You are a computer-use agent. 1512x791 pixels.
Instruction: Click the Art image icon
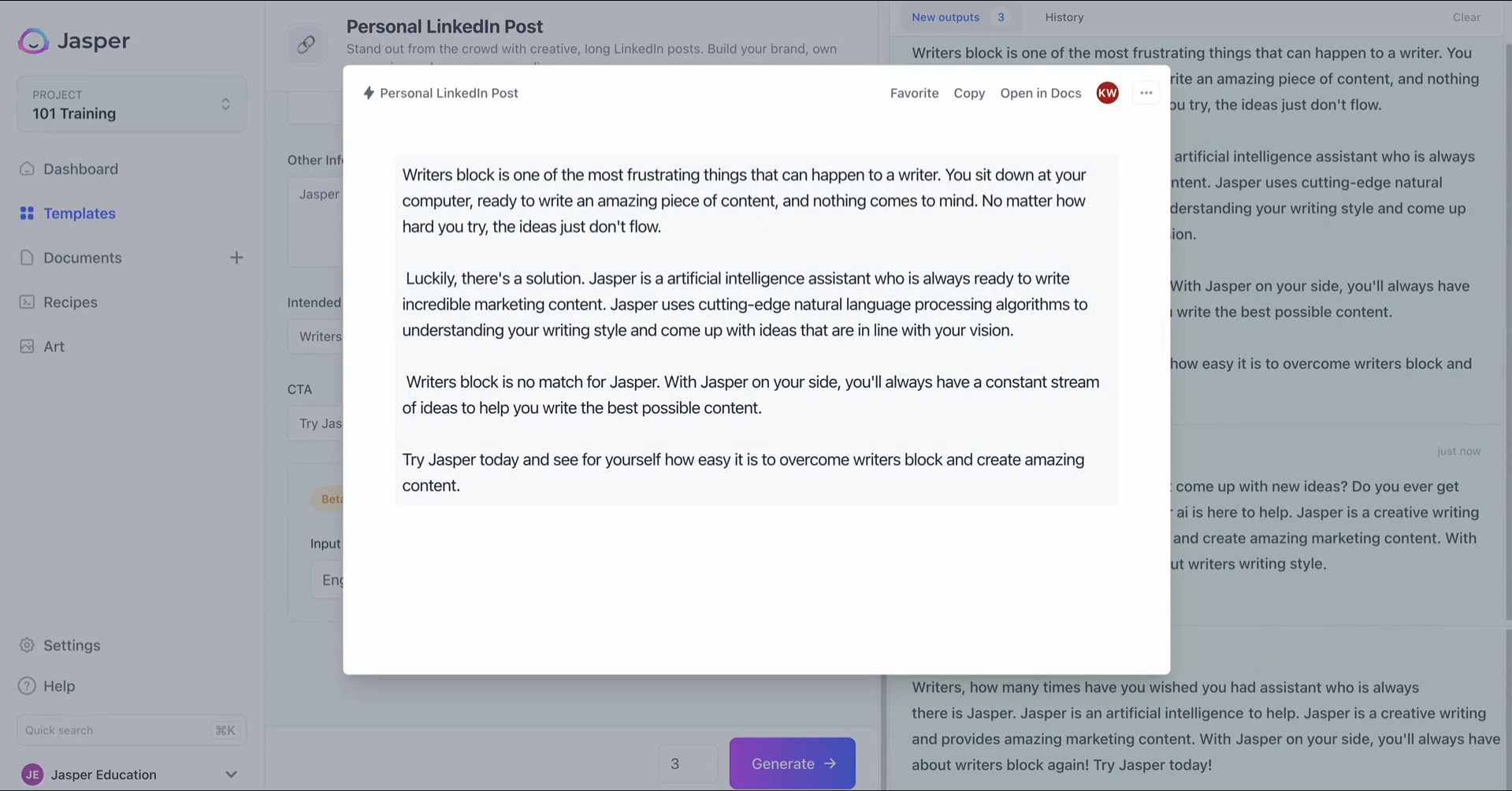tap(27, 347)
